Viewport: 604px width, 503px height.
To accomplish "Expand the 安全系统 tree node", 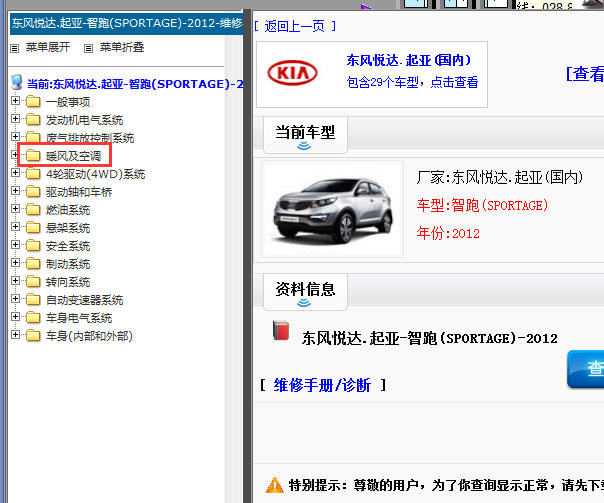I will click(15, 245).
